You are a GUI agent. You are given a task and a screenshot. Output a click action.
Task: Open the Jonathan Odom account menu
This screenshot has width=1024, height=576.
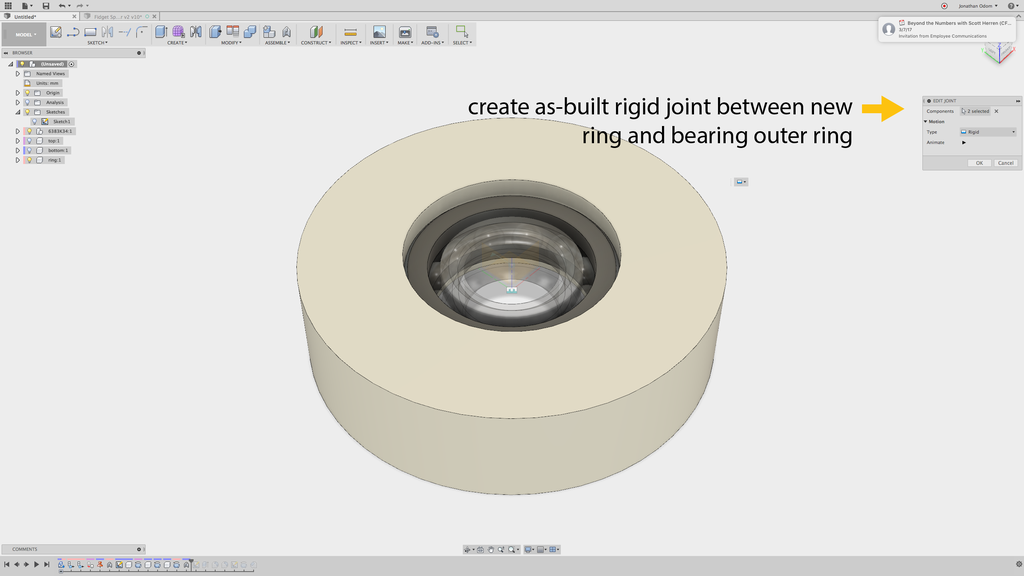tap(978, 6)
